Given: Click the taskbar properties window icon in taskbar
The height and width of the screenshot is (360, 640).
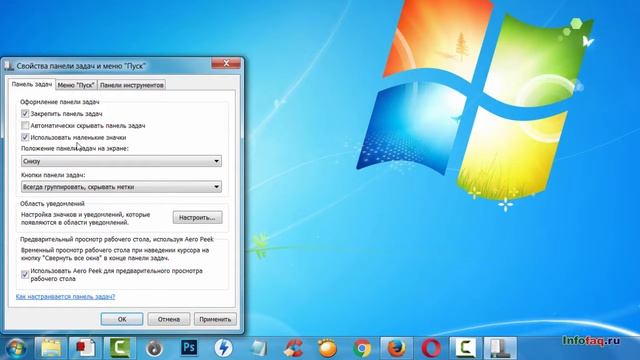Looking at the screenshot, I should point(500,349).
